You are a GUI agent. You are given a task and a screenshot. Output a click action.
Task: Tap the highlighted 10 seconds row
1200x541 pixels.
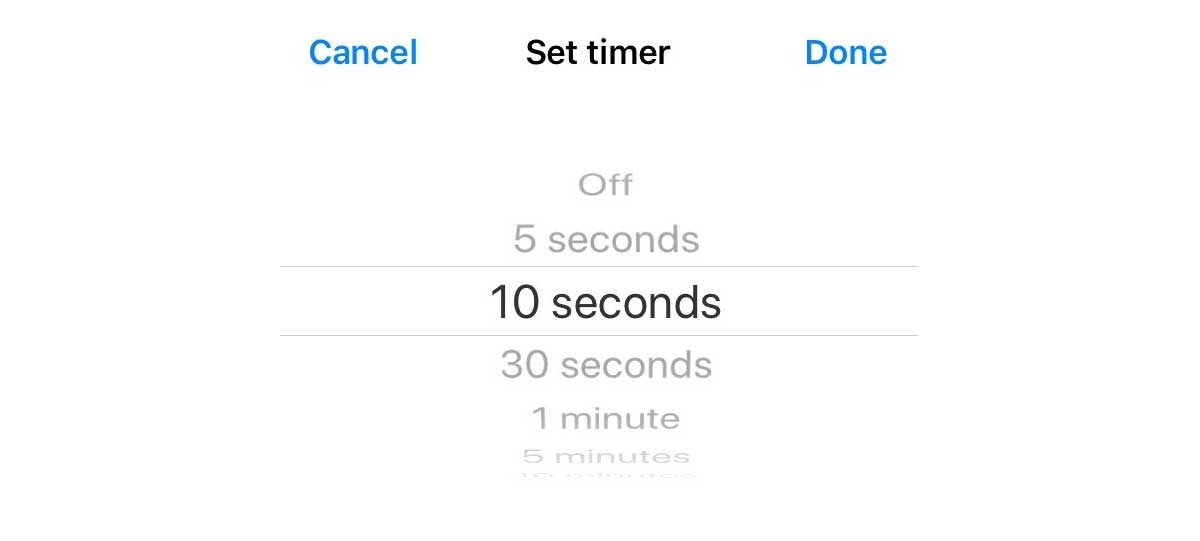tap(598, 301)
